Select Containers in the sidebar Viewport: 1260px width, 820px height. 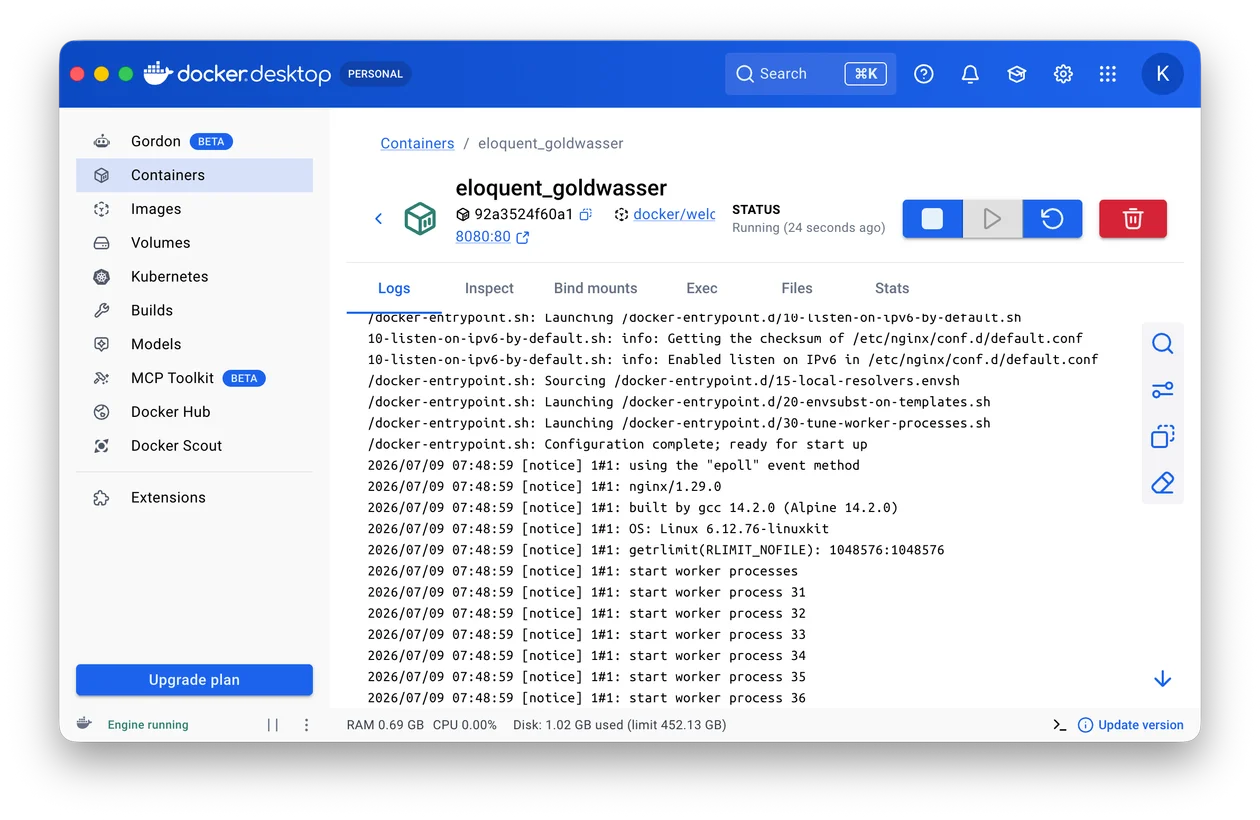coord(194,175)
